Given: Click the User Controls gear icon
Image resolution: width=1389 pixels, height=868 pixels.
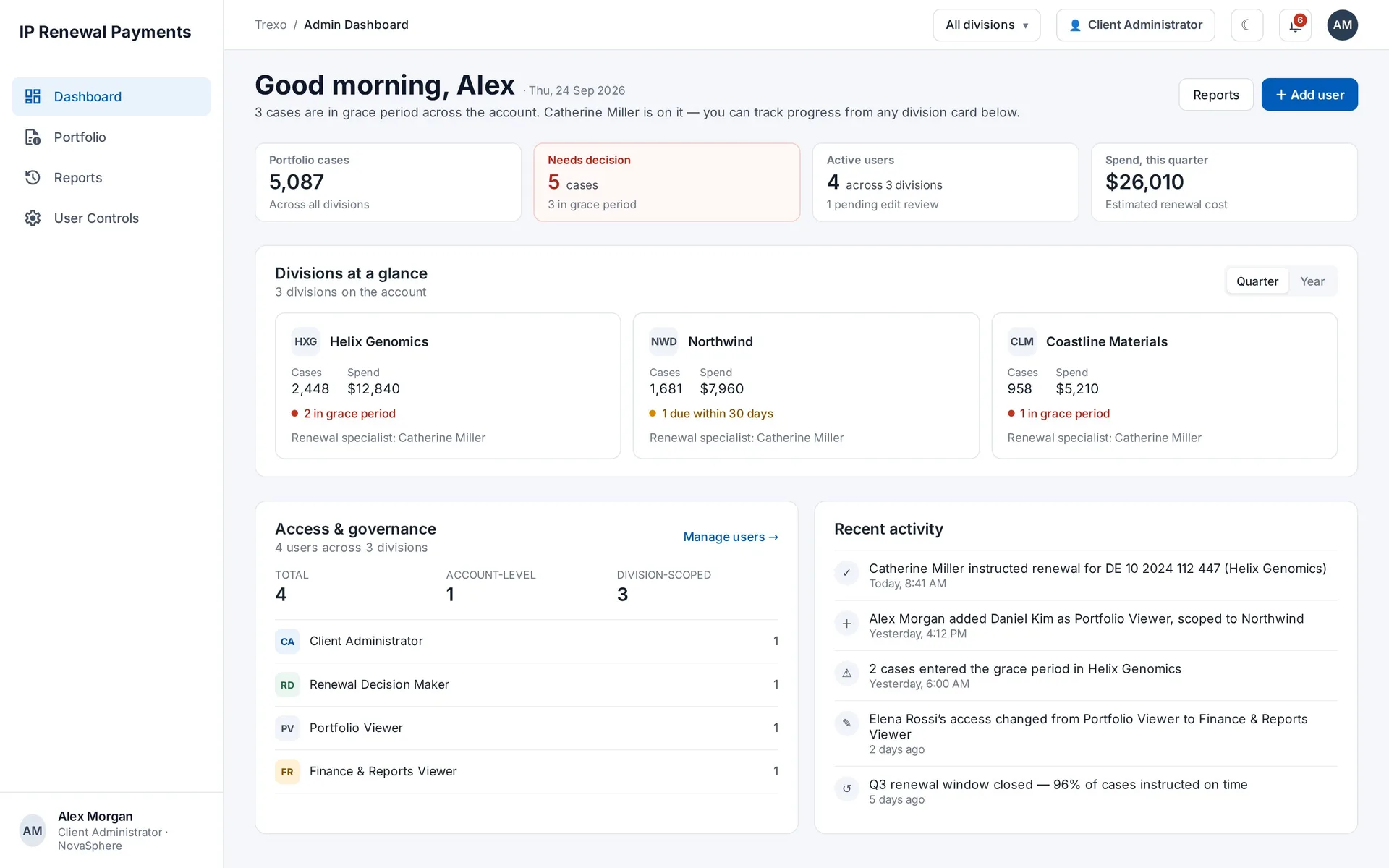Looking at the screenshot, I should [33, 218].
